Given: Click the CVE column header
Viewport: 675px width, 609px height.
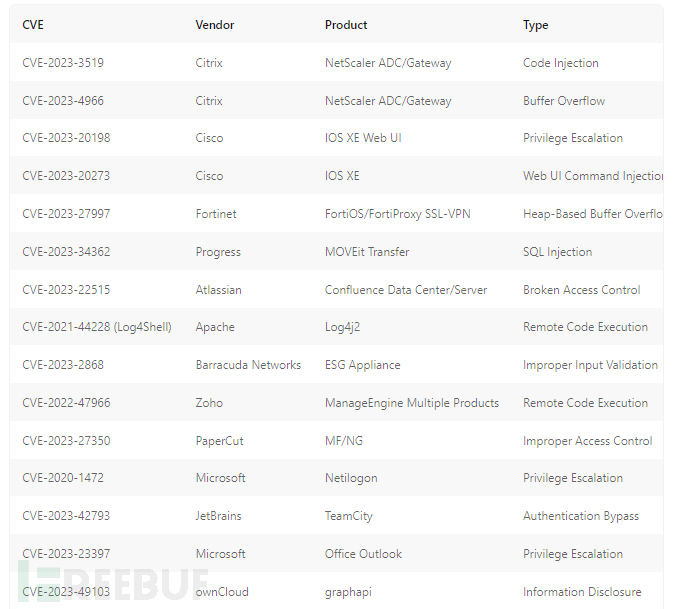Looking at the screenshot, I should point(33,25).
